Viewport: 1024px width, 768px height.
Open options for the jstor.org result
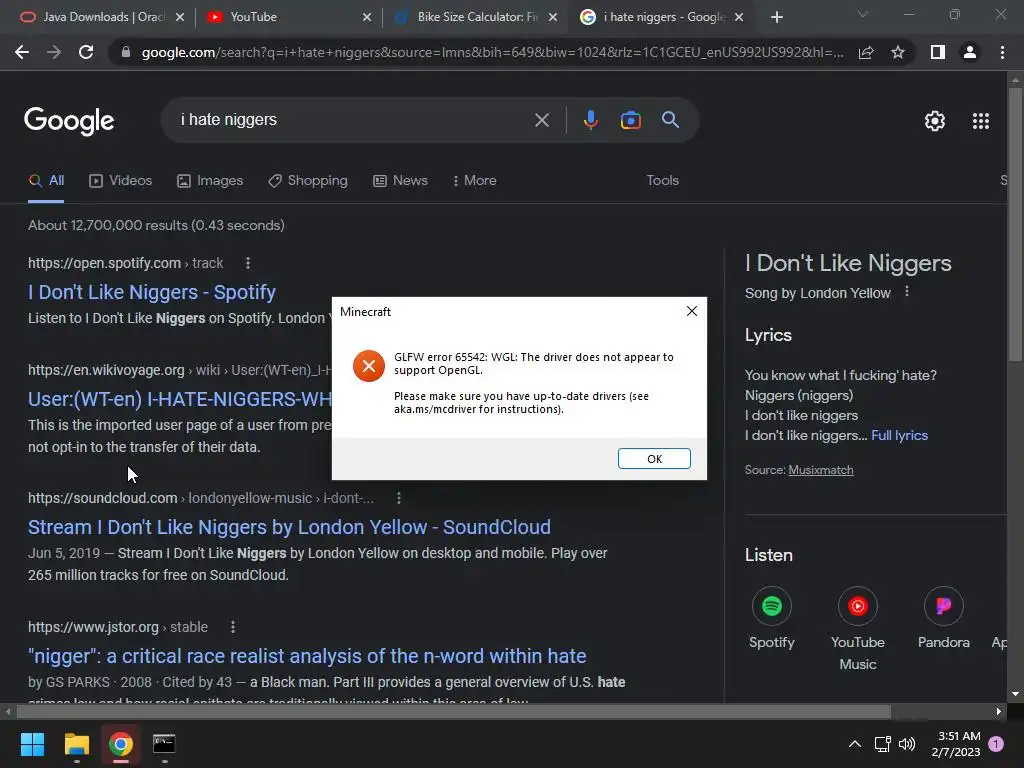point(232,628)
